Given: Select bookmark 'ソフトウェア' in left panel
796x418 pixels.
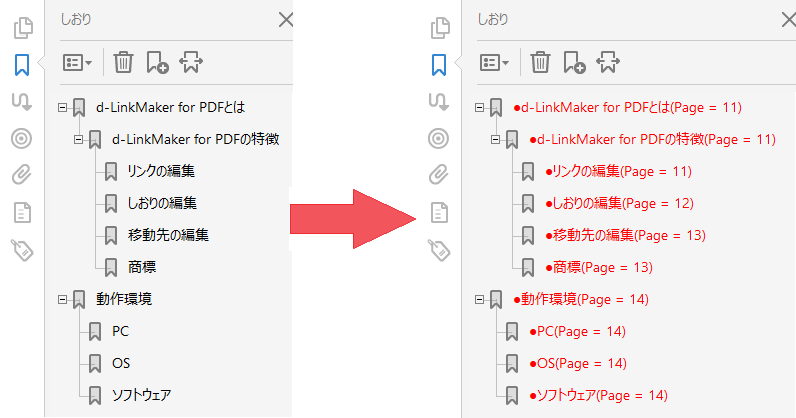Looking at the screenshot, I should tap(142, 395).
